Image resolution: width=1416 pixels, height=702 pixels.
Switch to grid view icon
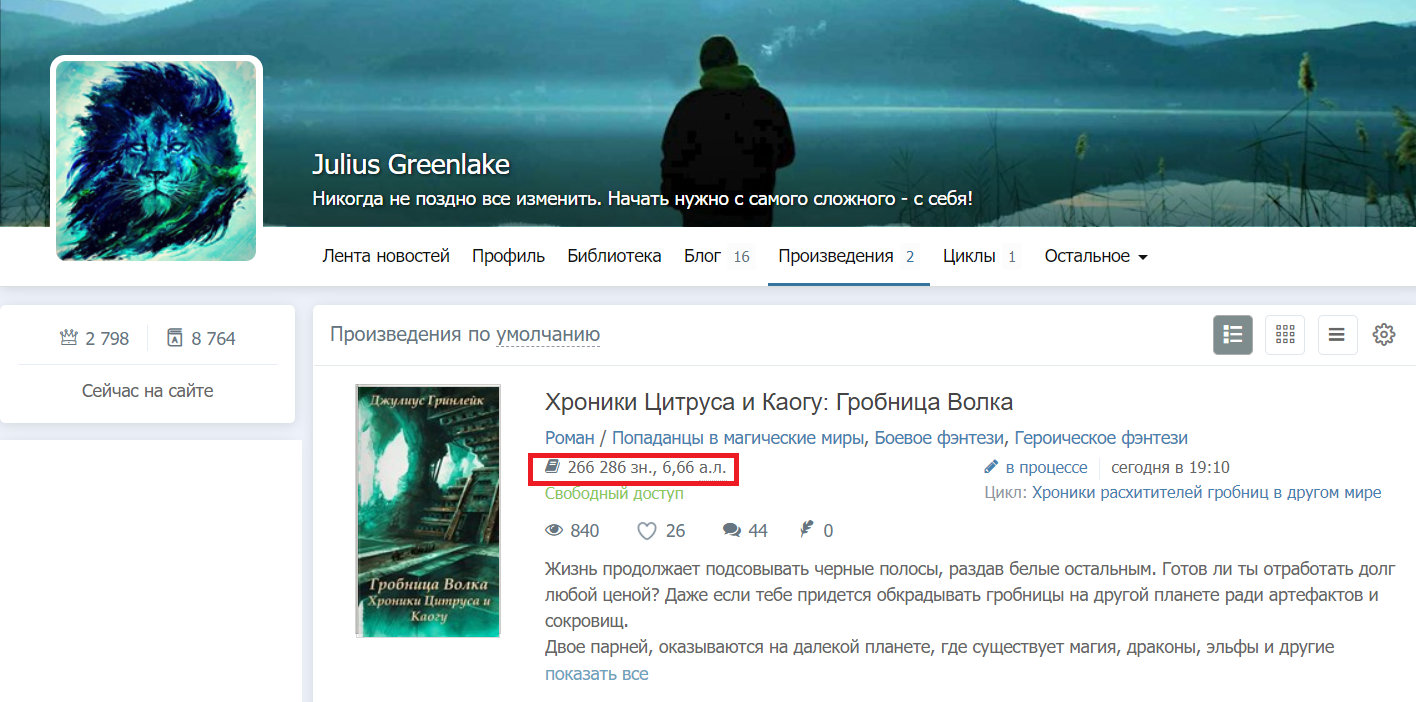coord(1285,335)
